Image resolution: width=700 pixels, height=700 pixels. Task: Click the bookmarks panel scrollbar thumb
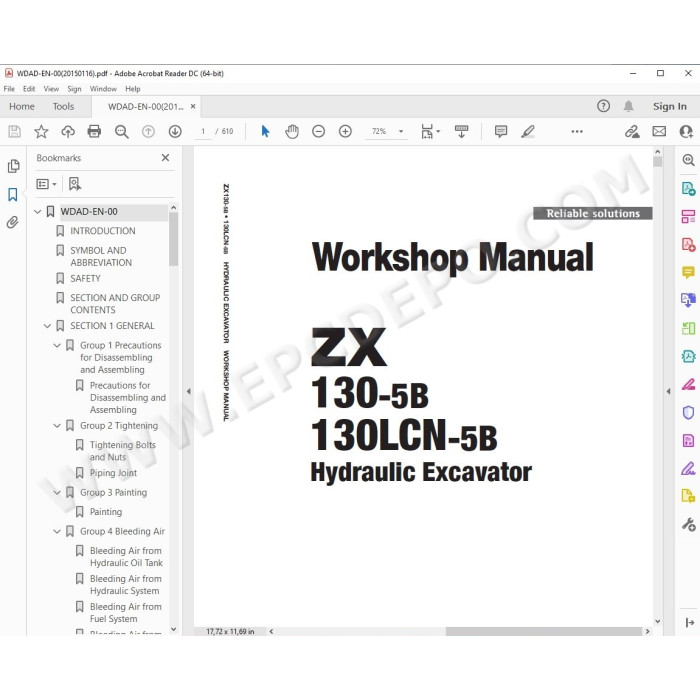pyautogui.click(x=173, y=239)
